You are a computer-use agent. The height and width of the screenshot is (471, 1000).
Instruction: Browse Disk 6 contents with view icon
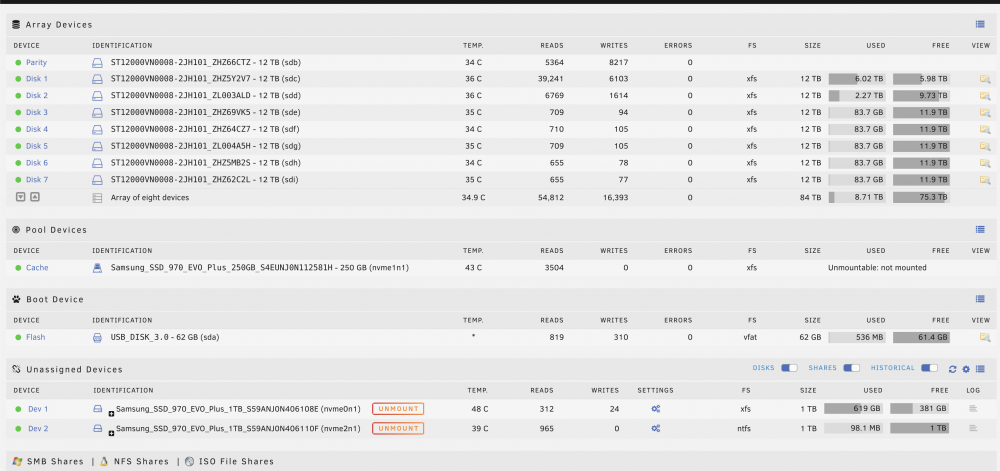click(985, 163)
